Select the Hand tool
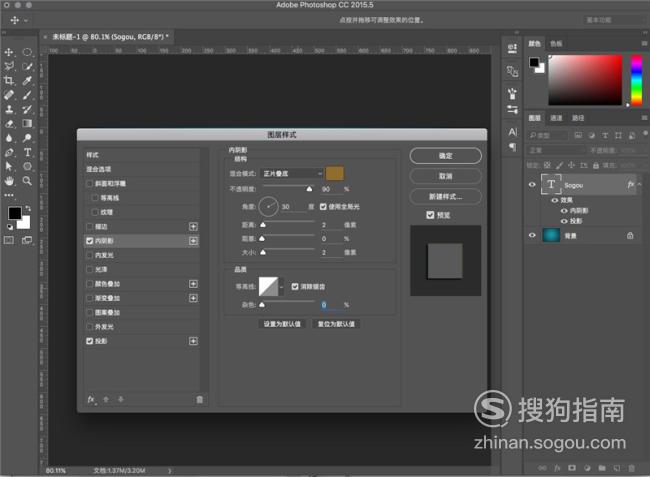The width and height of the screenshot is (650, 477). 9,181
